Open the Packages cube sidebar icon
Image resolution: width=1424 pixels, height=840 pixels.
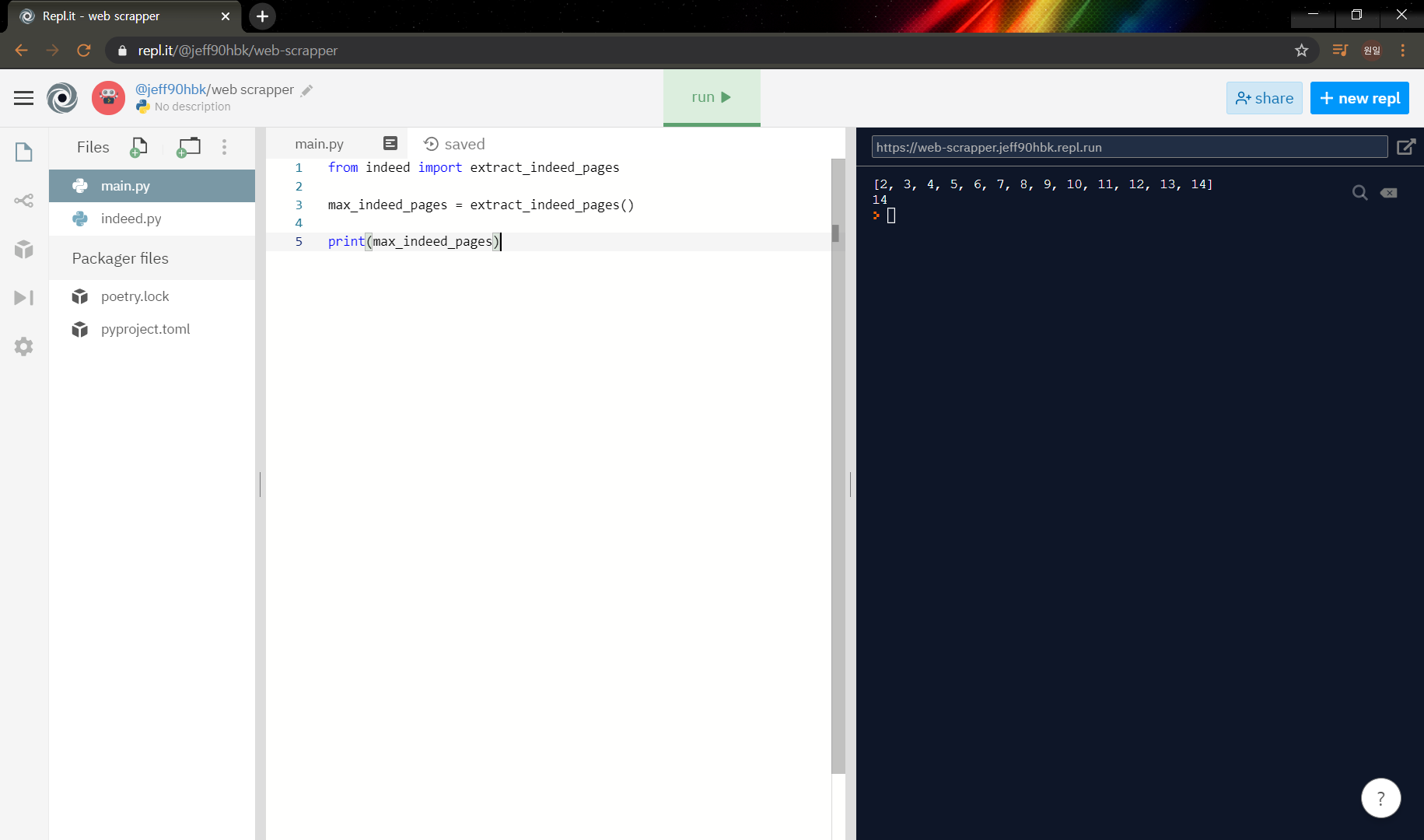23,249
